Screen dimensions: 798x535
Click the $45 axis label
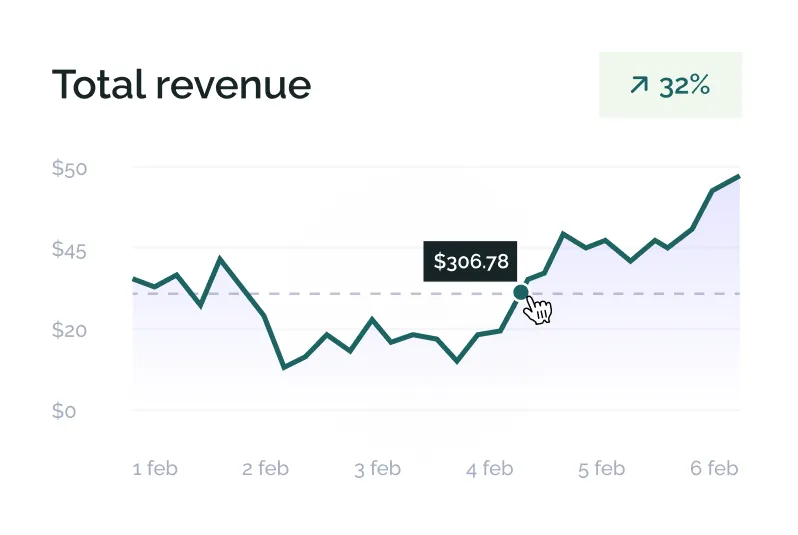pos(70,250)
